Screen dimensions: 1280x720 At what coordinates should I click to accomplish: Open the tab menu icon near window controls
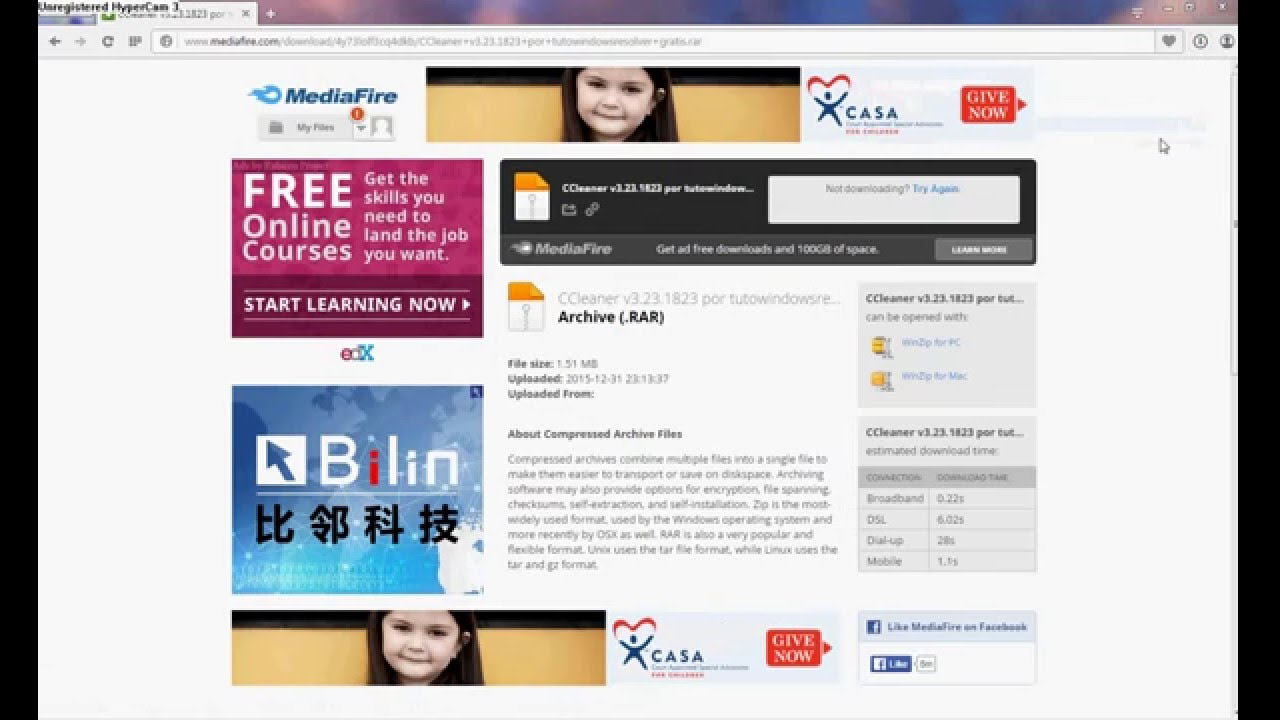1137,13
